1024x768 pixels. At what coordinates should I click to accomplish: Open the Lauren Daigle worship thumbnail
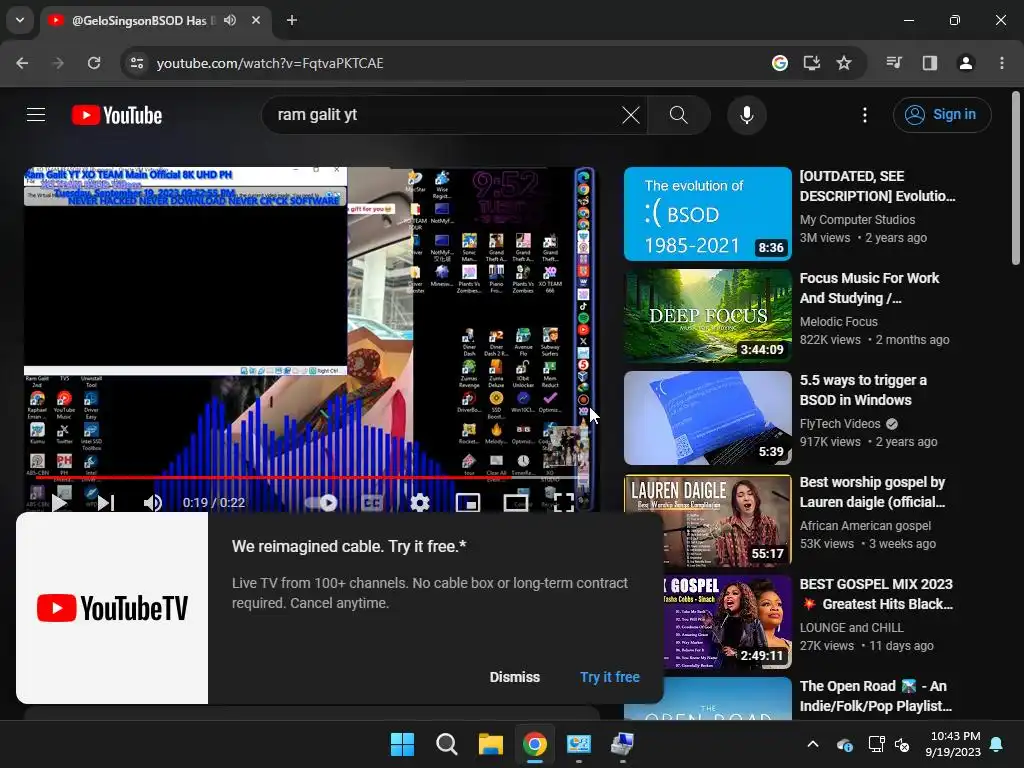(707, 520)
